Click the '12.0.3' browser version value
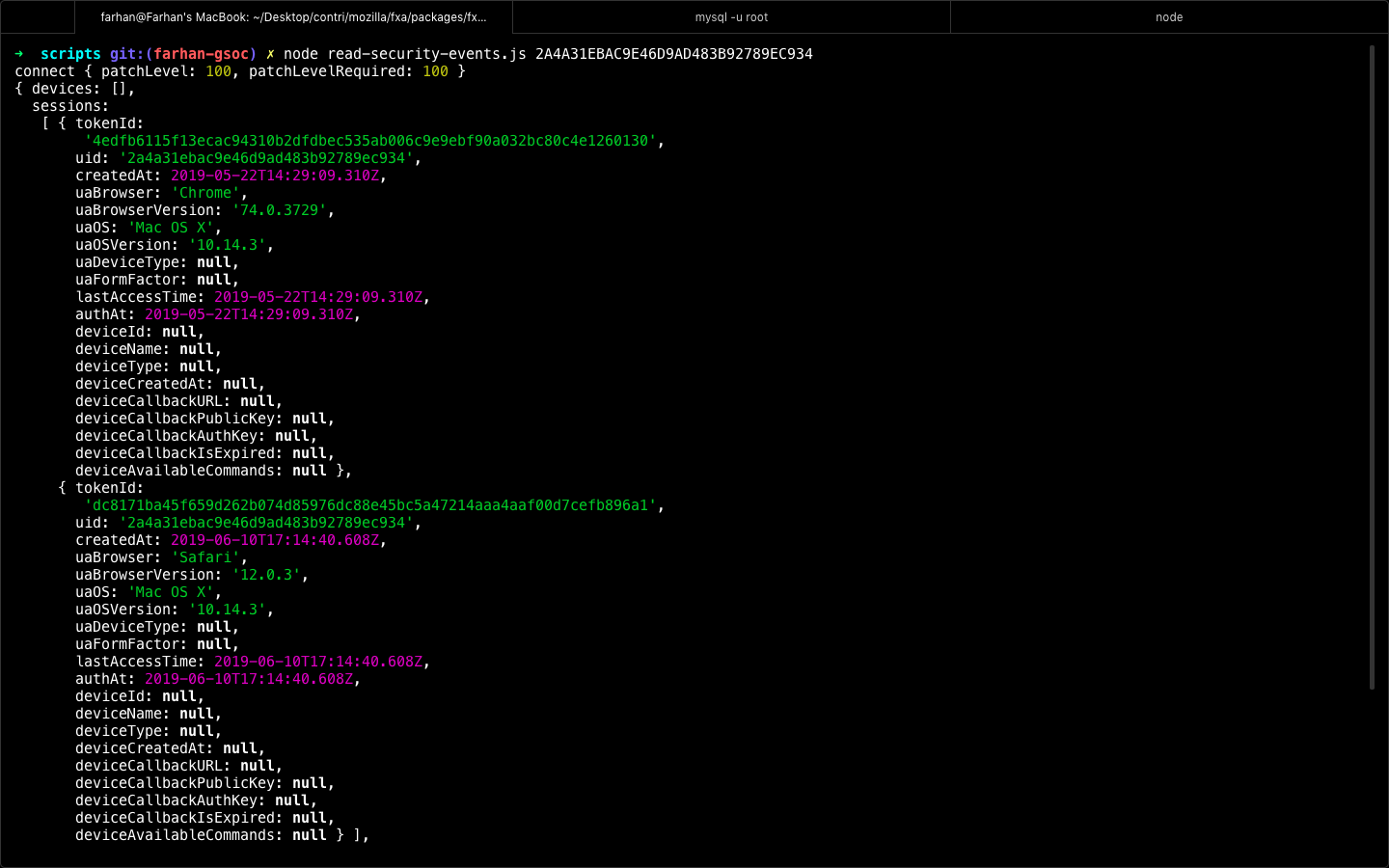The image size is (1389, 868). tap(266, 575)
